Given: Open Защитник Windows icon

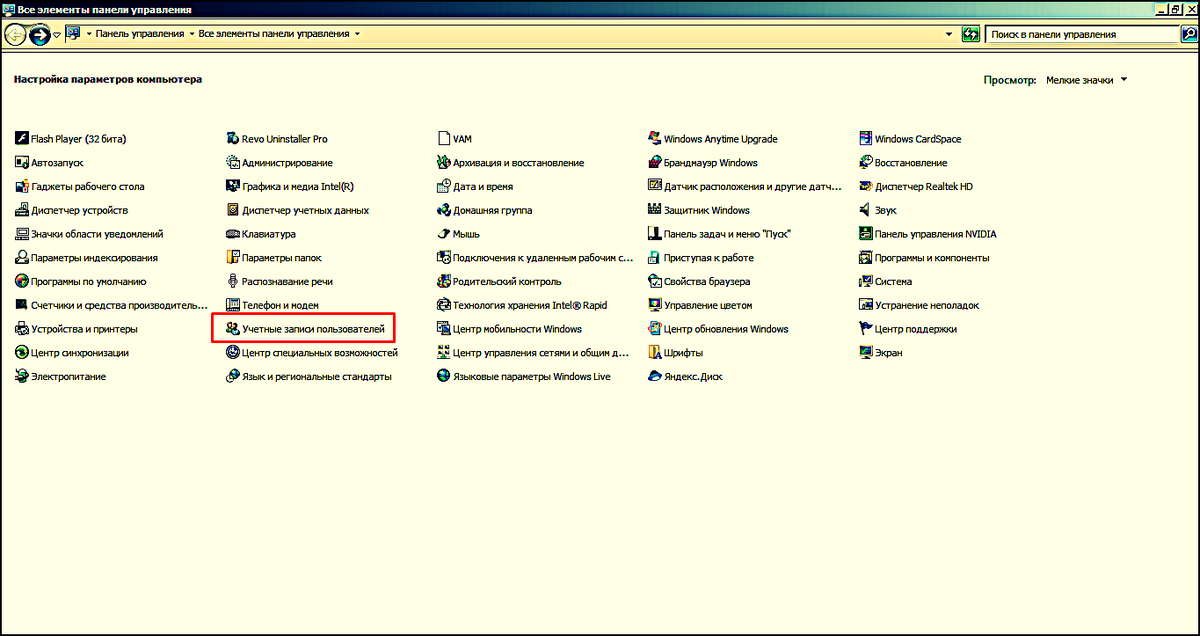Looking at the screenshot, I should point(656,210).
